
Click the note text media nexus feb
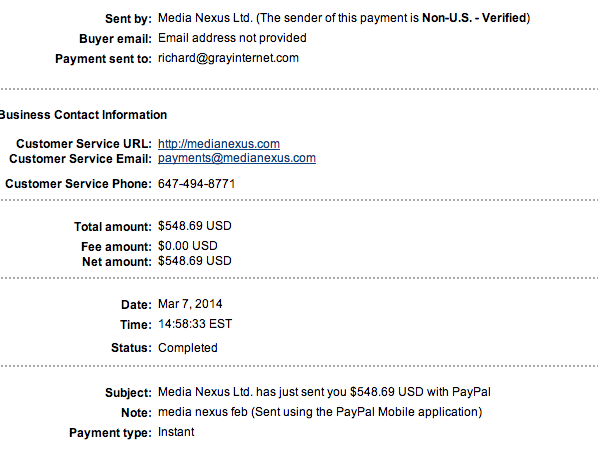[x=203, y=412]
